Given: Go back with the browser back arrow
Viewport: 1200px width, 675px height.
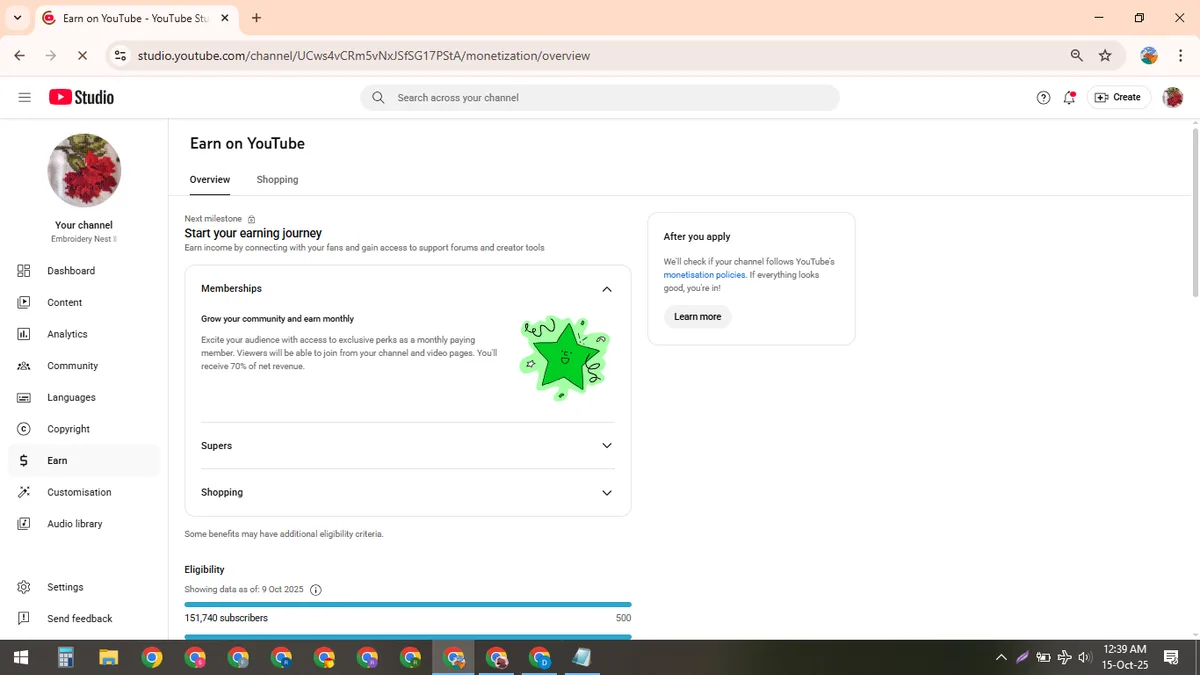Looking at the screenshot, I should [x=20, y=56].
